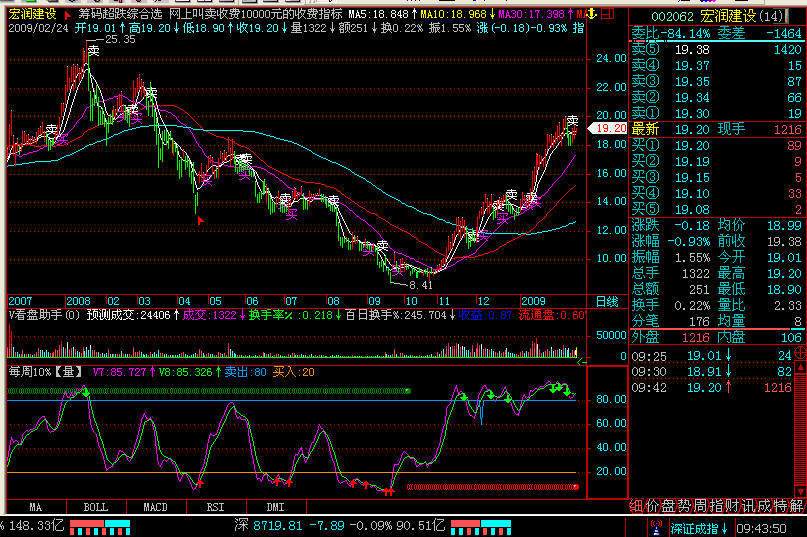Click the 2008 label on time axis
The width and height of the screenshot is (807, 537).
pos(78,301)
